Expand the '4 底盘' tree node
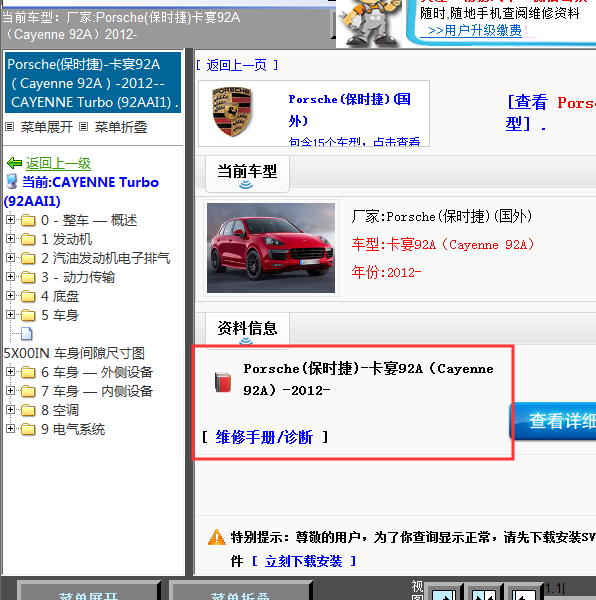Viewport: 596px width, 600px height. click(10, 296)
